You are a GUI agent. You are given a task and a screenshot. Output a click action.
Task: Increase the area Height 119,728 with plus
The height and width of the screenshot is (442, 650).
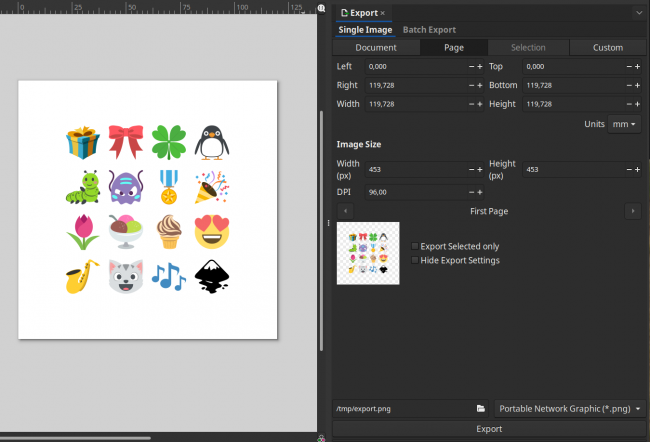638,104
